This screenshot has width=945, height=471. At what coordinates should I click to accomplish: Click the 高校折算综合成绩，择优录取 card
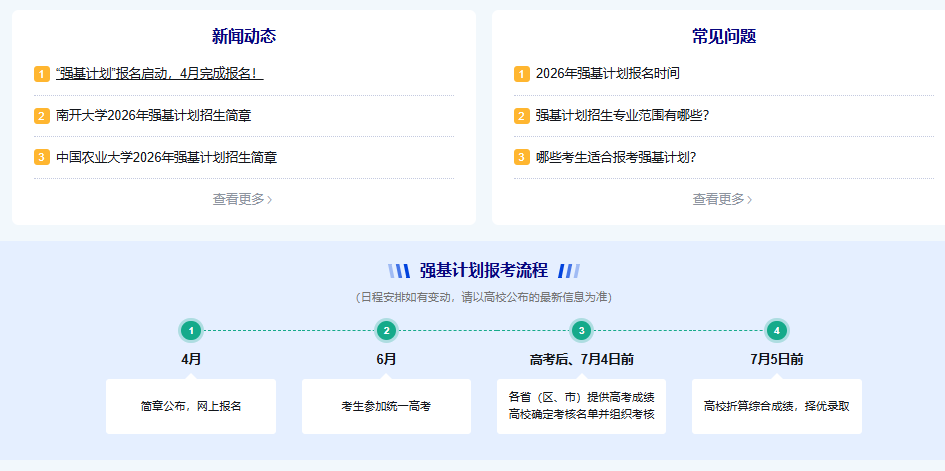click(x=777, y=406)
